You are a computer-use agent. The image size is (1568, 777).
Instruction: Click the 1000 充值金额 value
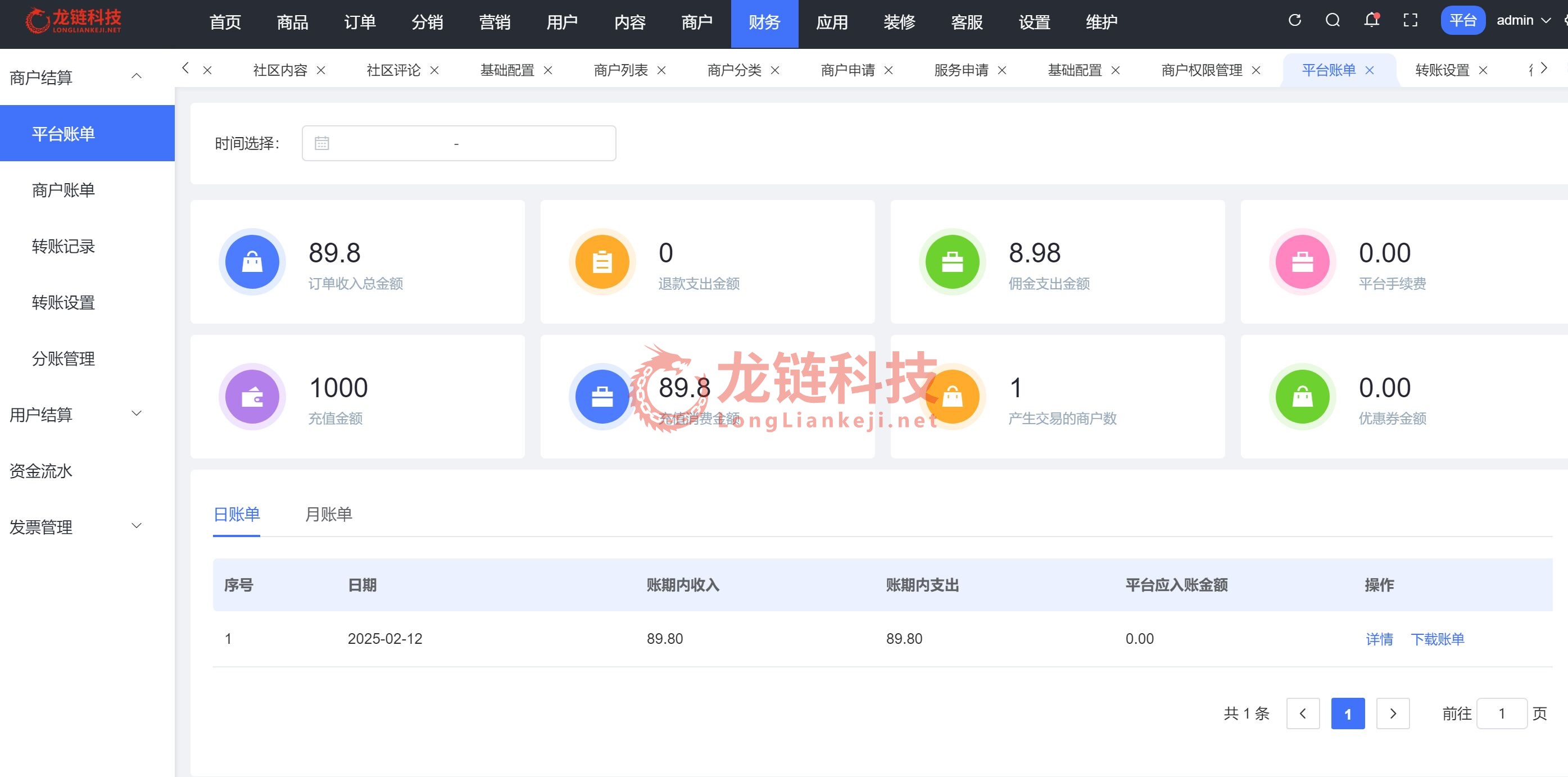[338, 388]
